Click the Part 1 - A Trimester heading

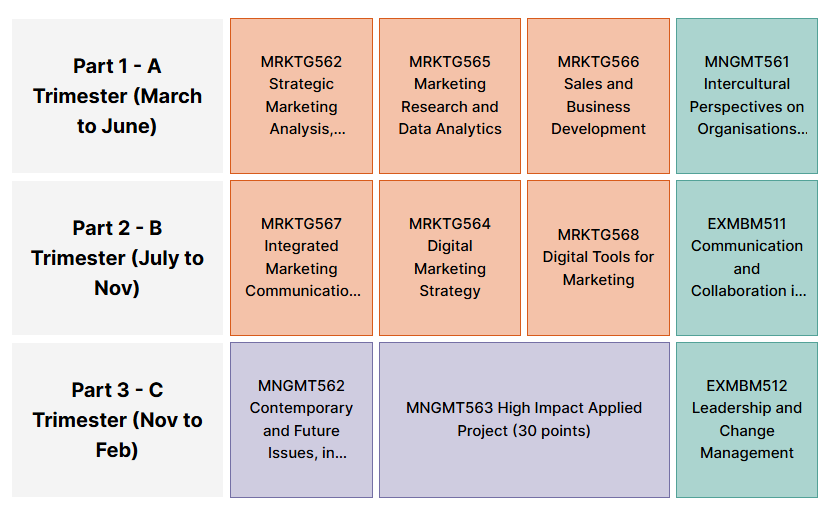click(117, 66)
